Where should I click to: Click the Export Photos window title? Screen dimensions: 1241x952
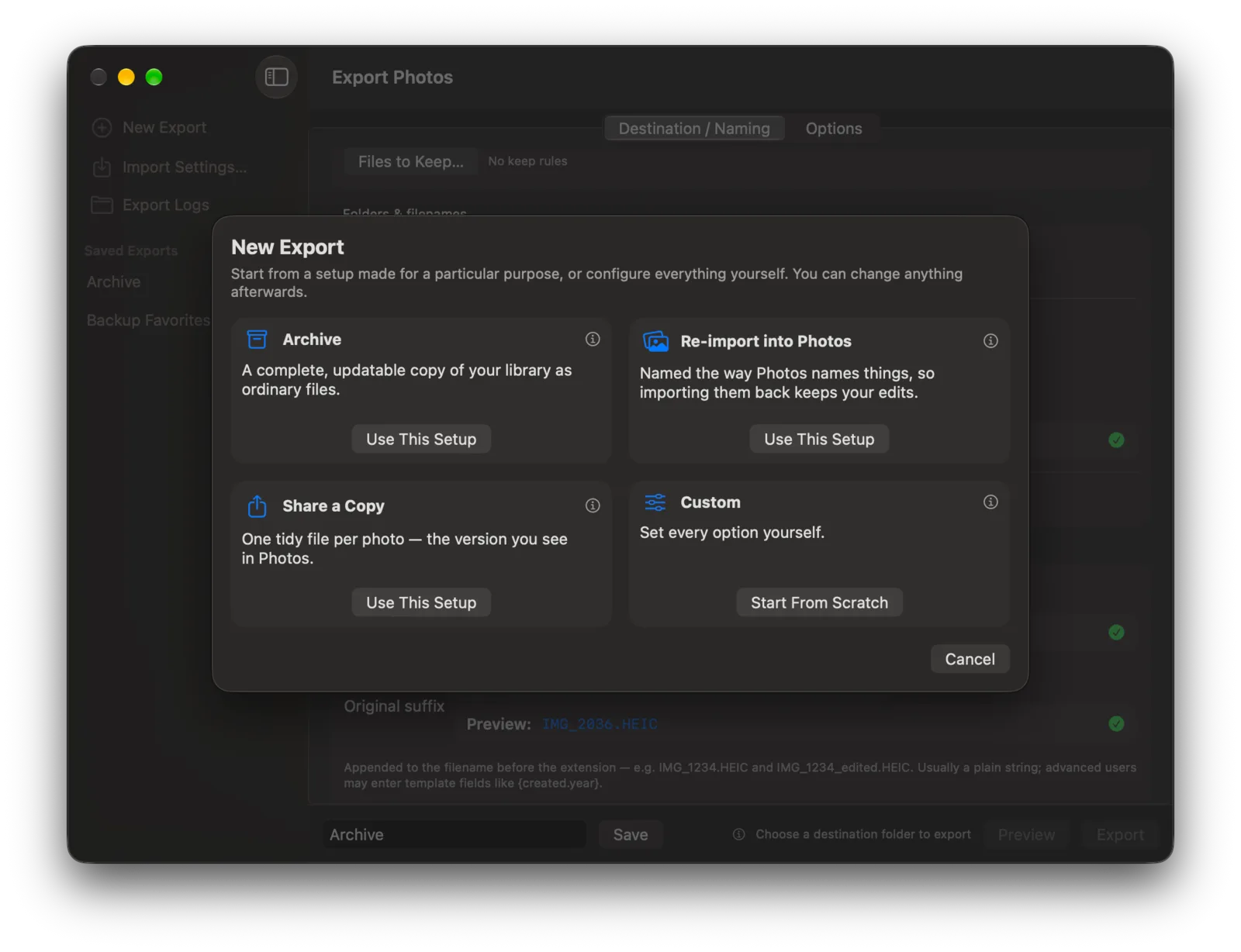pyautogui.click(x=392, y=78)
